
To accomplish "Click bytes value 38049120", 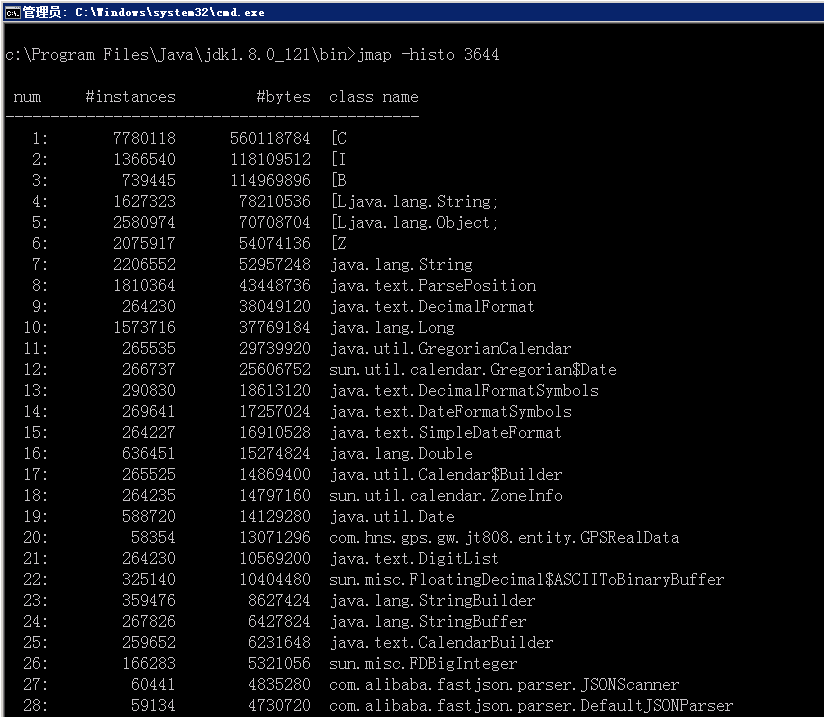I will tap(275, 306).
